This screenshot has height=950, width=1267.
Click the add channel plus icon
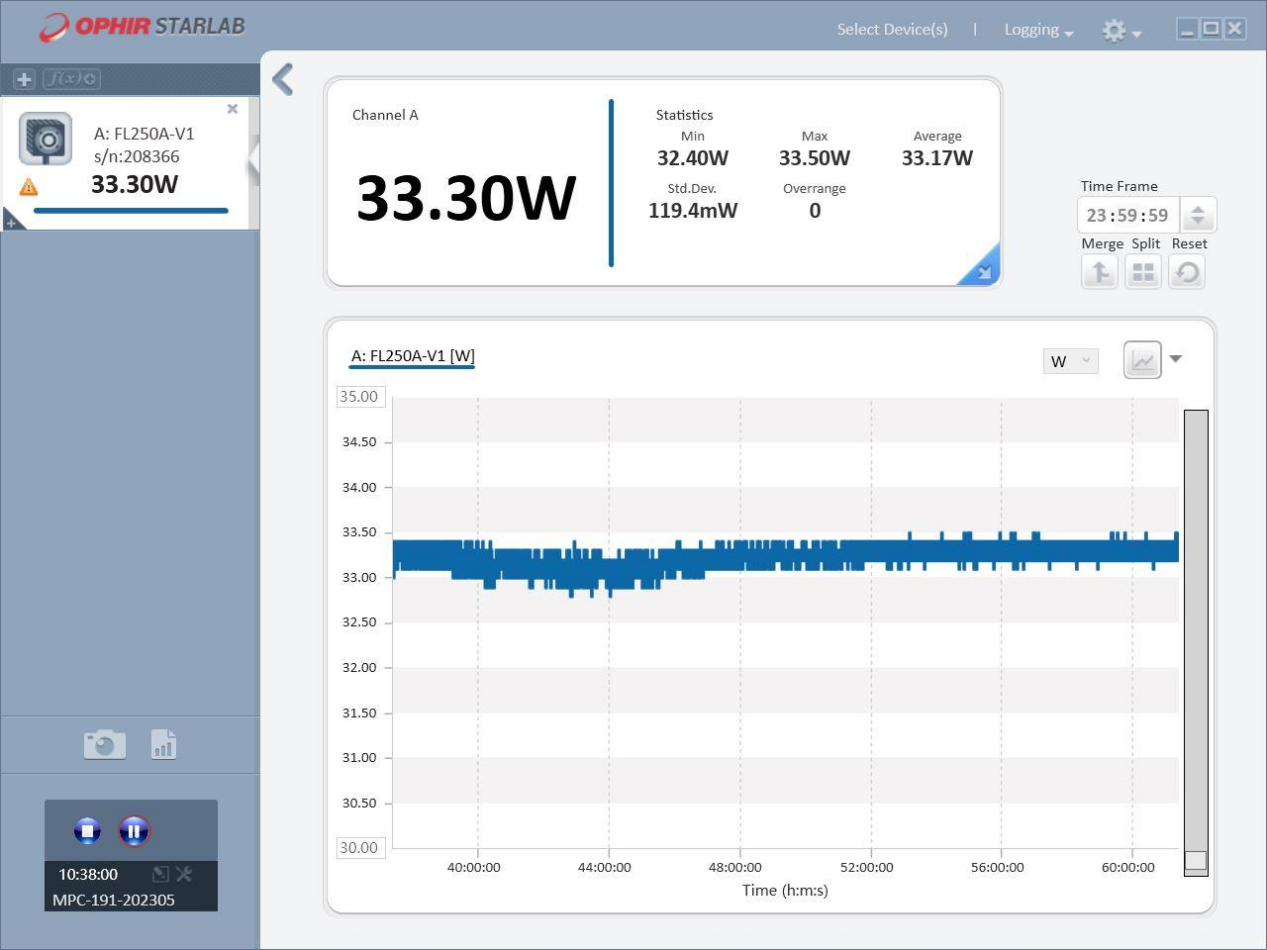tap(25, 79)
